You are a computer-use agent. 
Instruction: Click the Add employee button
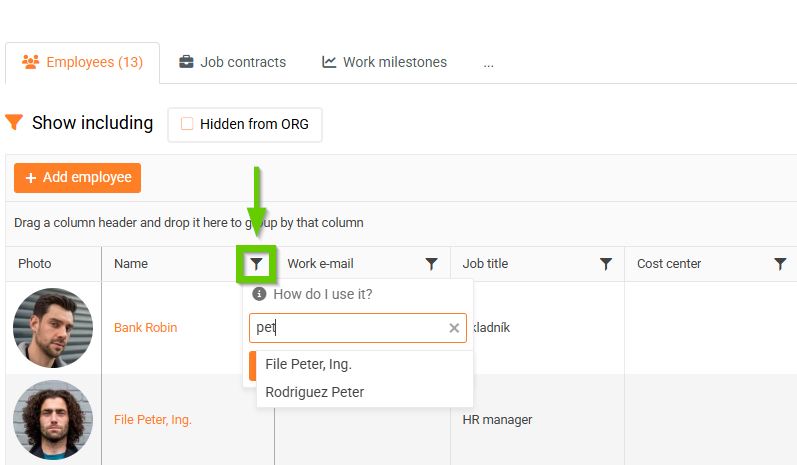[78, 178]
